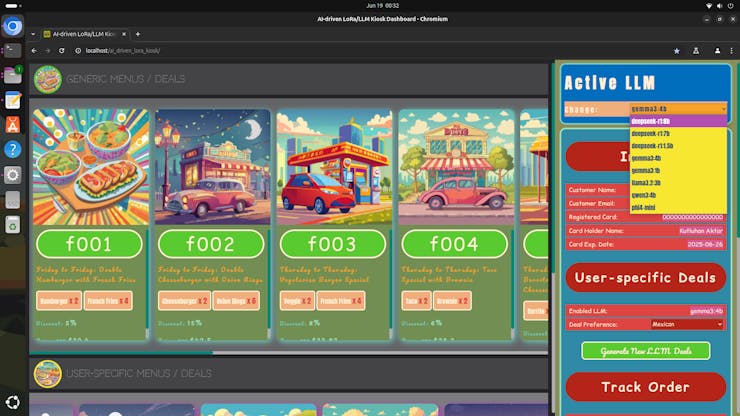The width and height of the screenshot is (740, 416).
Task: Click the browser reload button
Action: click(x=62, y=50)
